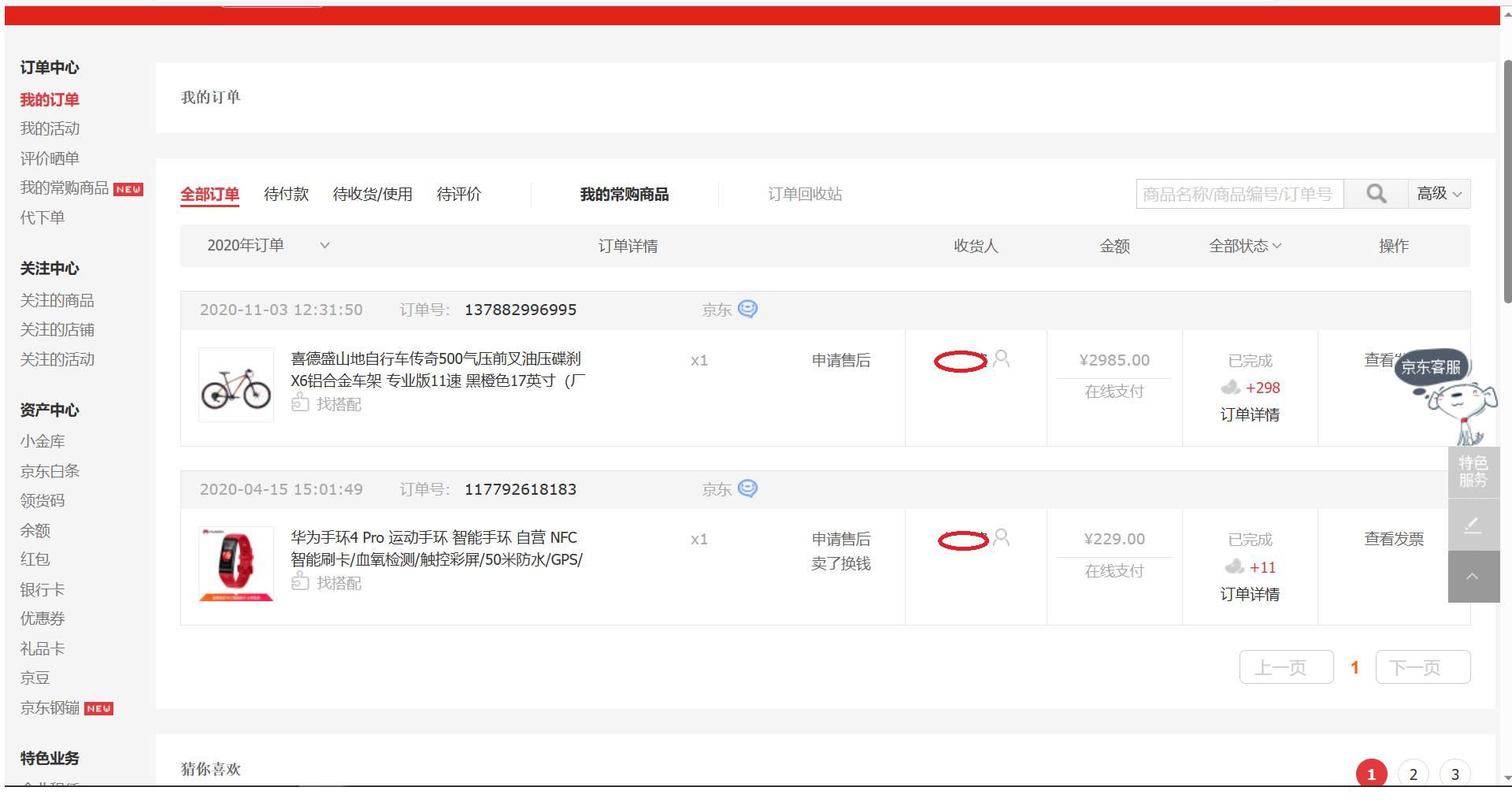The height and width of the screenshot is (802, 1512).
Task: Click recipient person icon in Huawei band order
Action: tap(1002, 538)
